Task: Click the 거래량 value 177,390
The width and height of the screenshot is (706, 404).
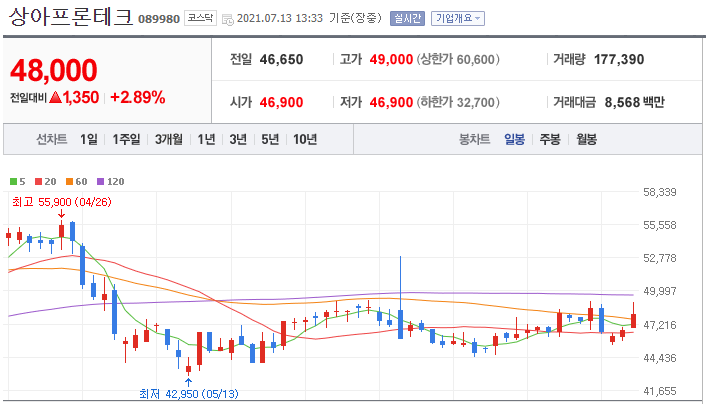Action: [619, 59]
